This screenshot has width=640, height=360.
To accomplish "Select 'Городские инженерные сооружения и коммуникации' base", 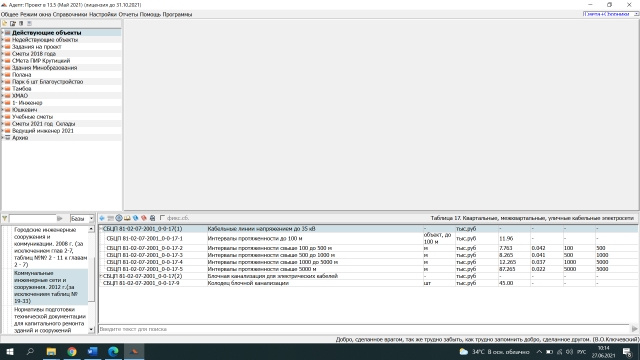I will pos(50,247).
